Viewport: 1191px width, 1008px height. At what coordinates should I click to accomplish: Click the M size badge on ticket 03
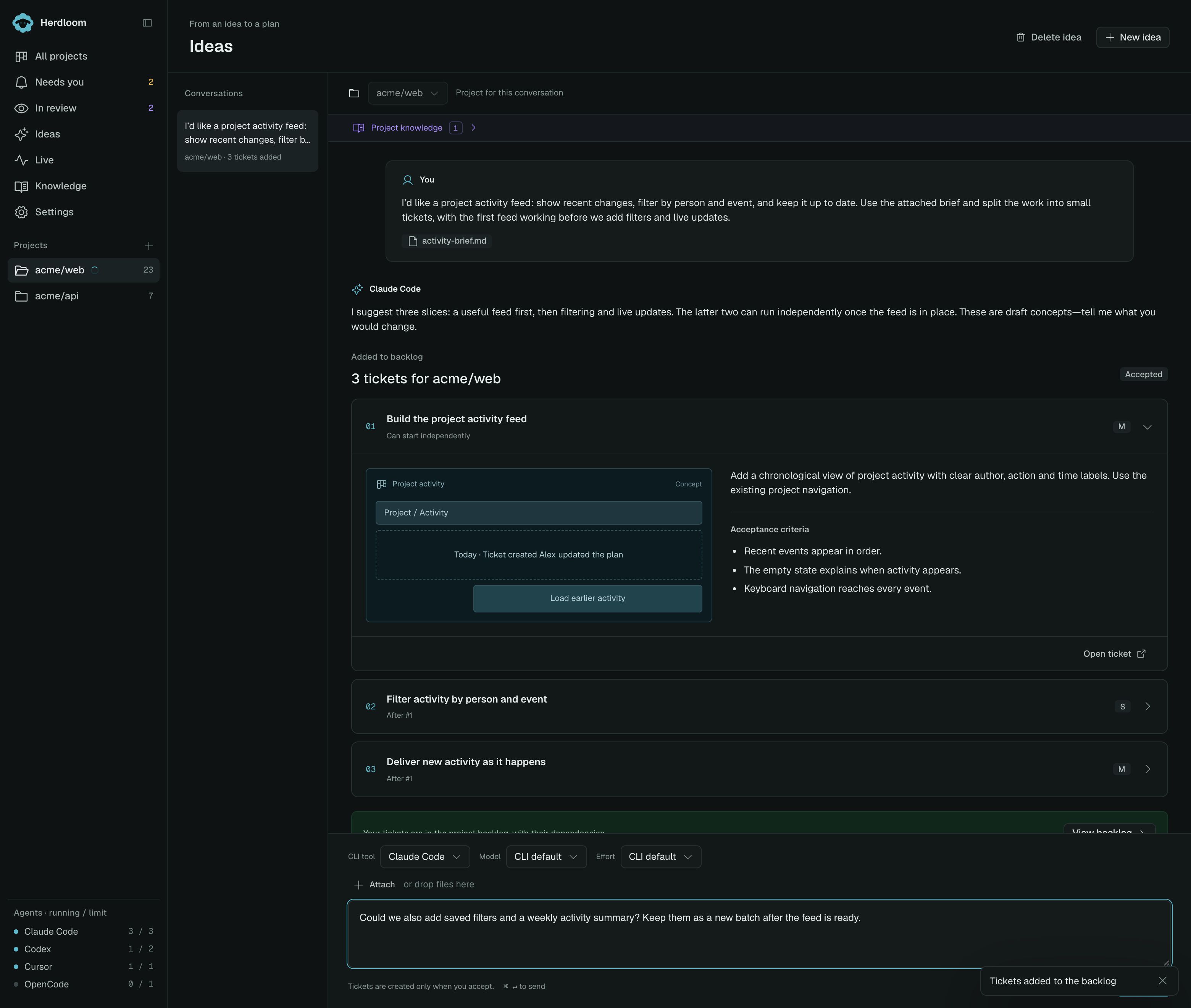click(x=1121, y=769)
